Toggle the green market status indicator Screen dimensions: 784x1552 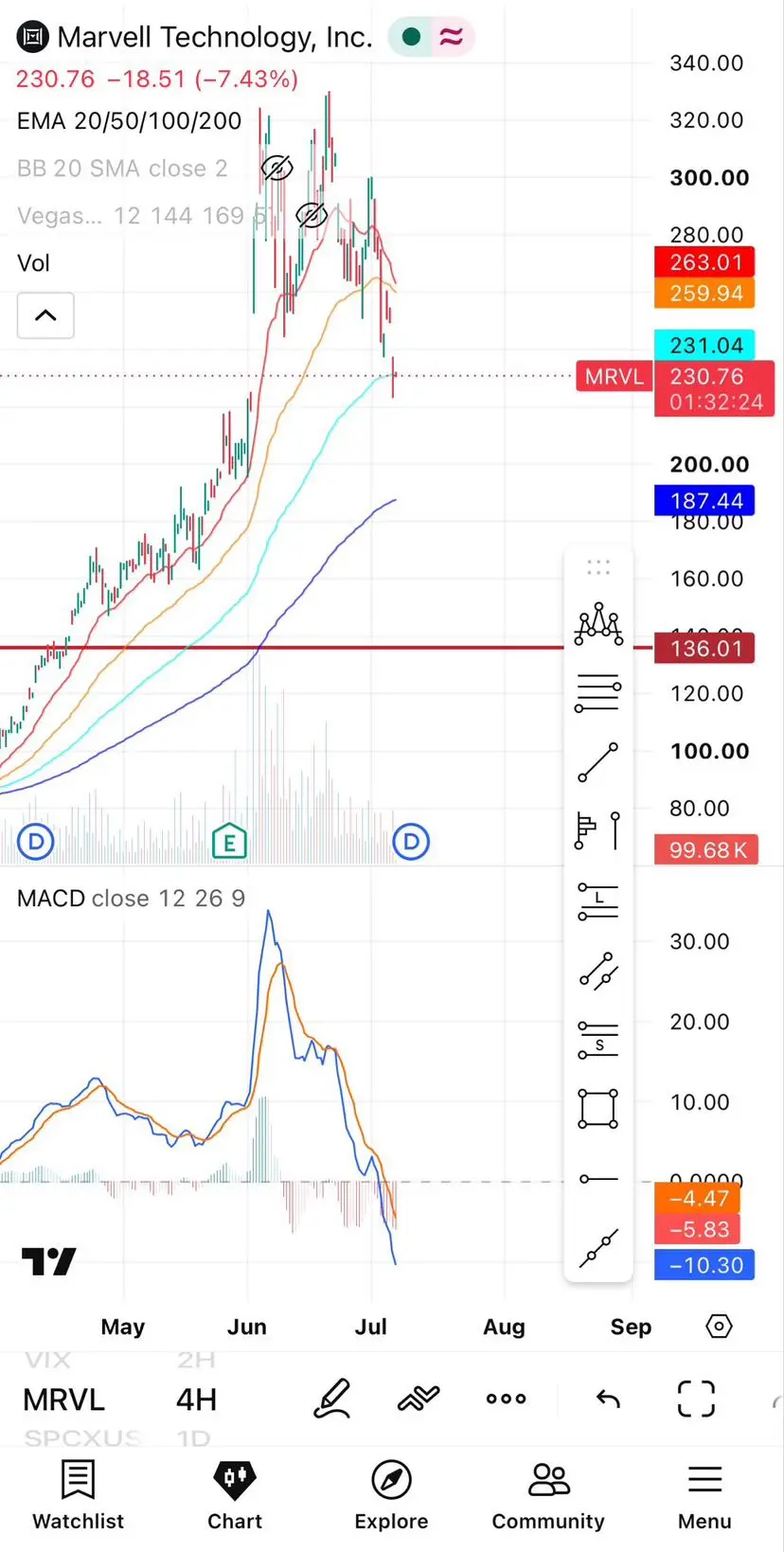point(411,37)
